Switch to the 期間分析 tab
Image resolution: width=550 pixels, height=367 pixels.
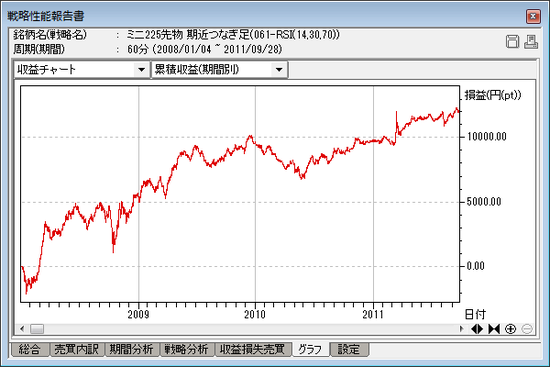tap(132, 349)
